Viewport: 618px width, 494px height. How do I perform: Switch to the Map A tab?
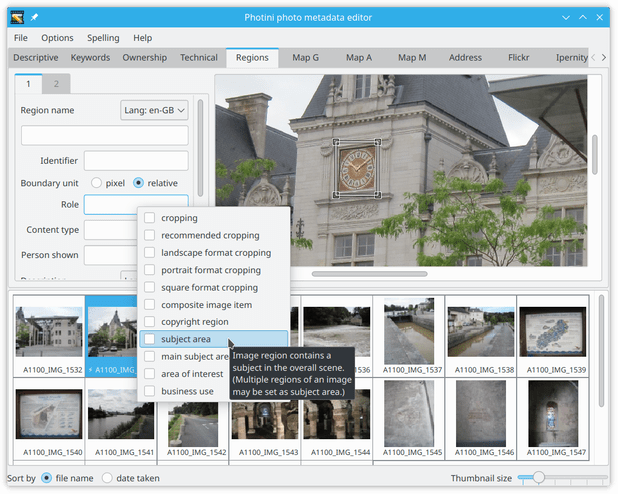coord(359,58)
